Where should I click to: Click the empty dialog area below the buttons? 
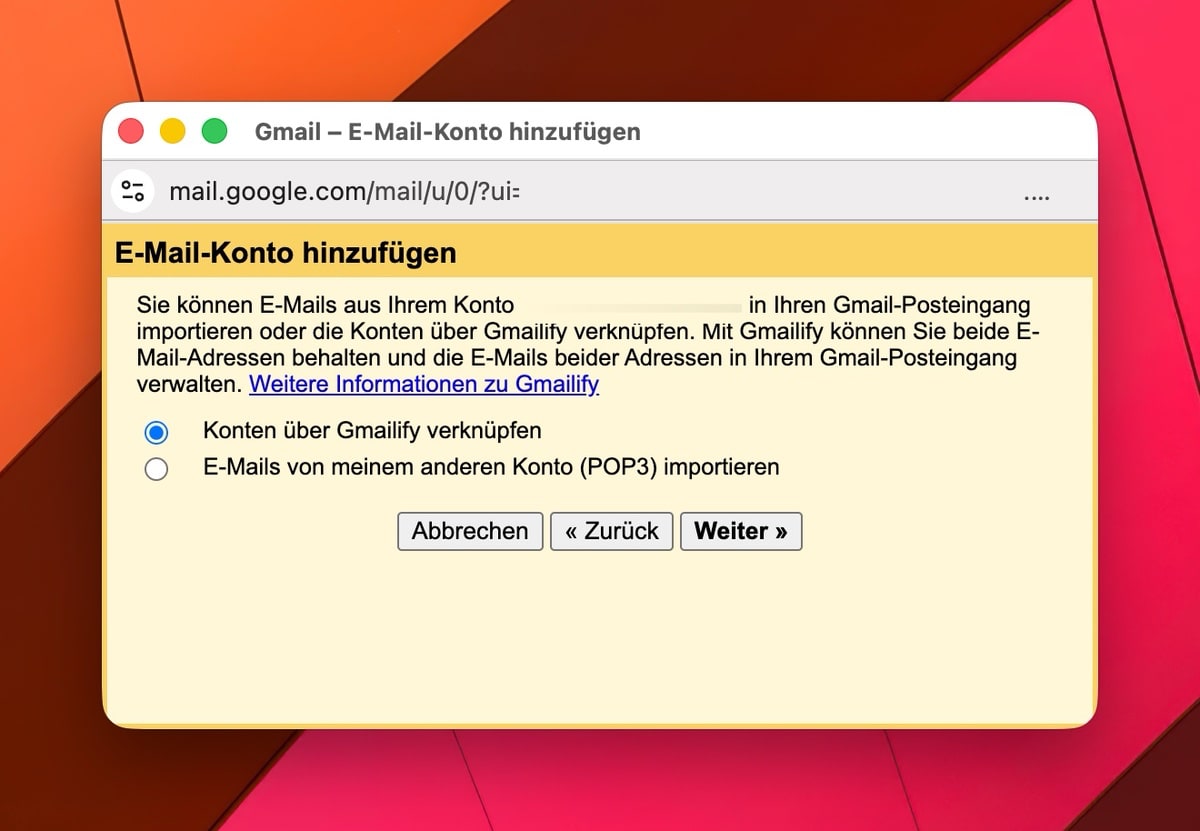(x=600, y=640)
